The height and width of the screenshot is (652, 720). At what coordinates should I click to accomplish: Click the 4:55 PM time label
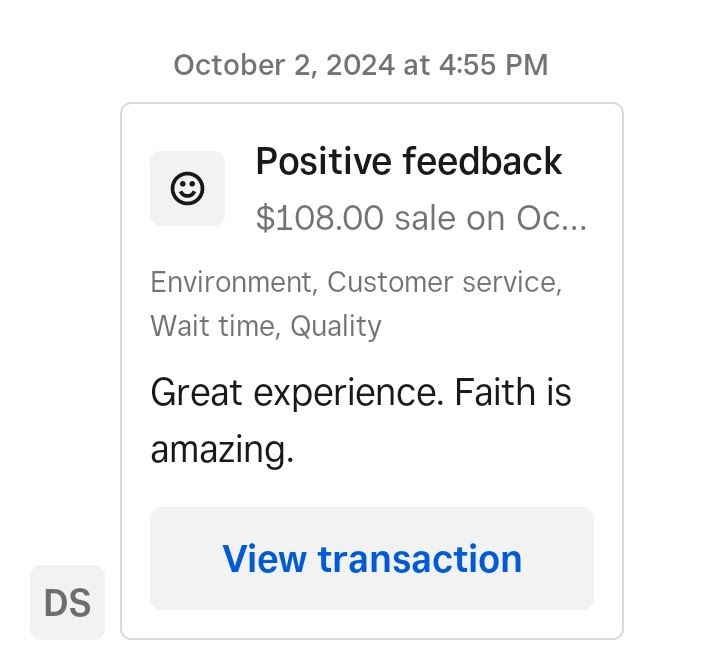pos(494,65)
